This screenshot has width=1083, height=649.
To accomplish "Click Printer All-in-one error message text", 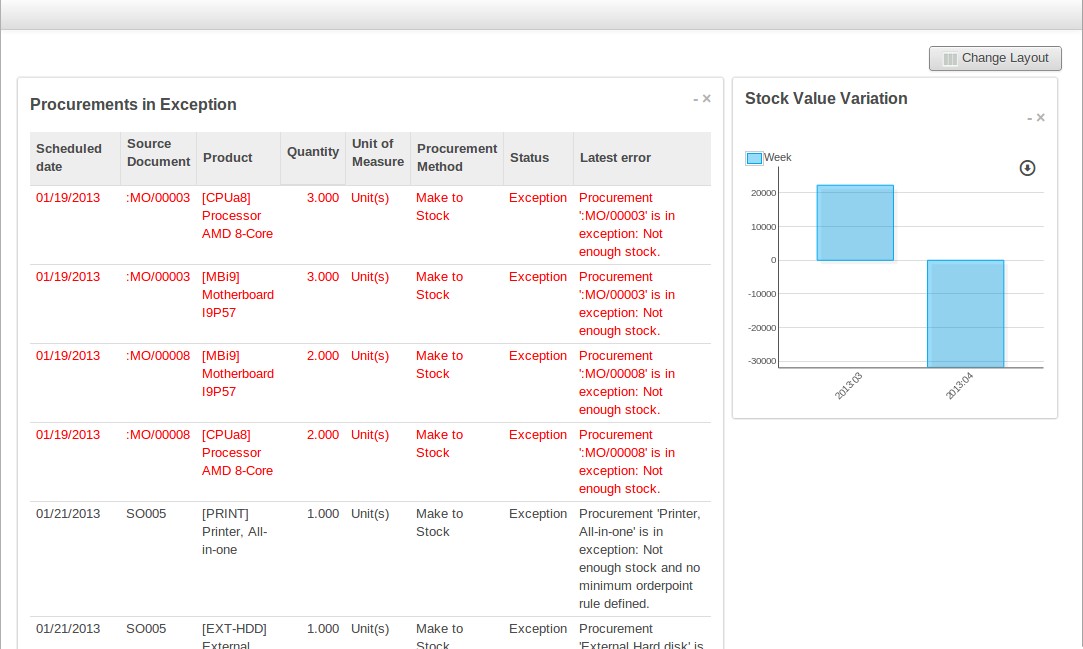I will pos(640,559).
